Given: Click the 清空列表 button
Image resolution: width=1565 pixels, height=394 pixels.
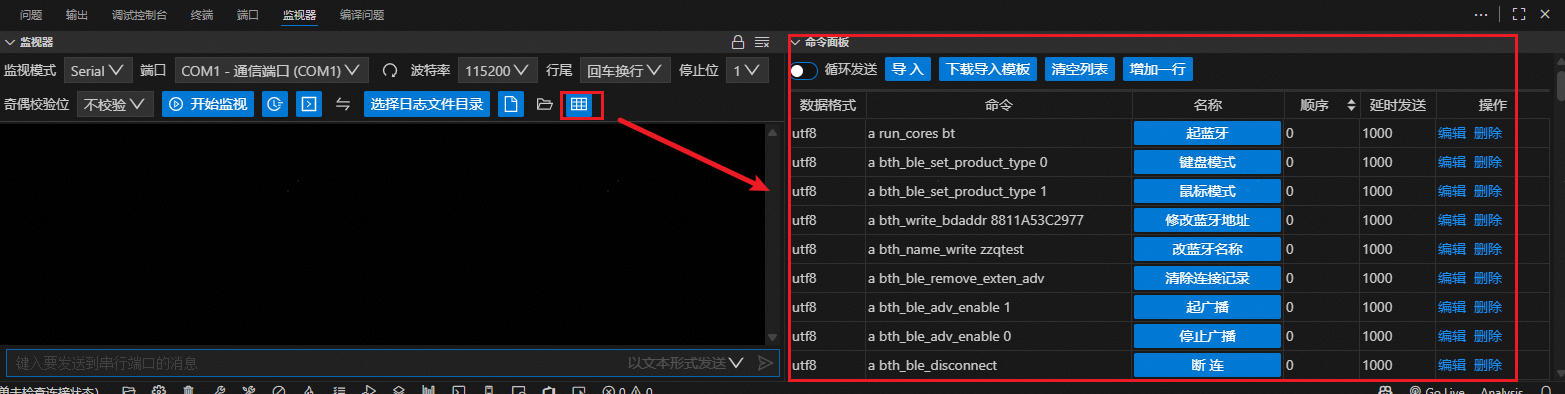Looking at the screenshot, I should click(x=1080, y=69).
